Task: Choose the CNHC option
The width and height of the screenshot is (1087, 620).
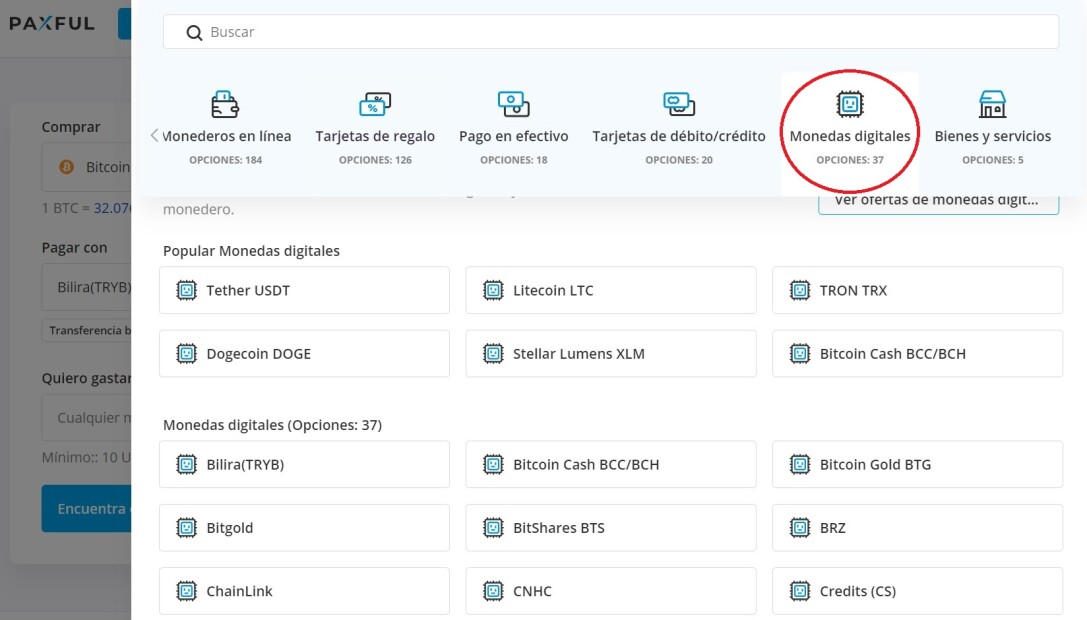Action: click(611, 591)
